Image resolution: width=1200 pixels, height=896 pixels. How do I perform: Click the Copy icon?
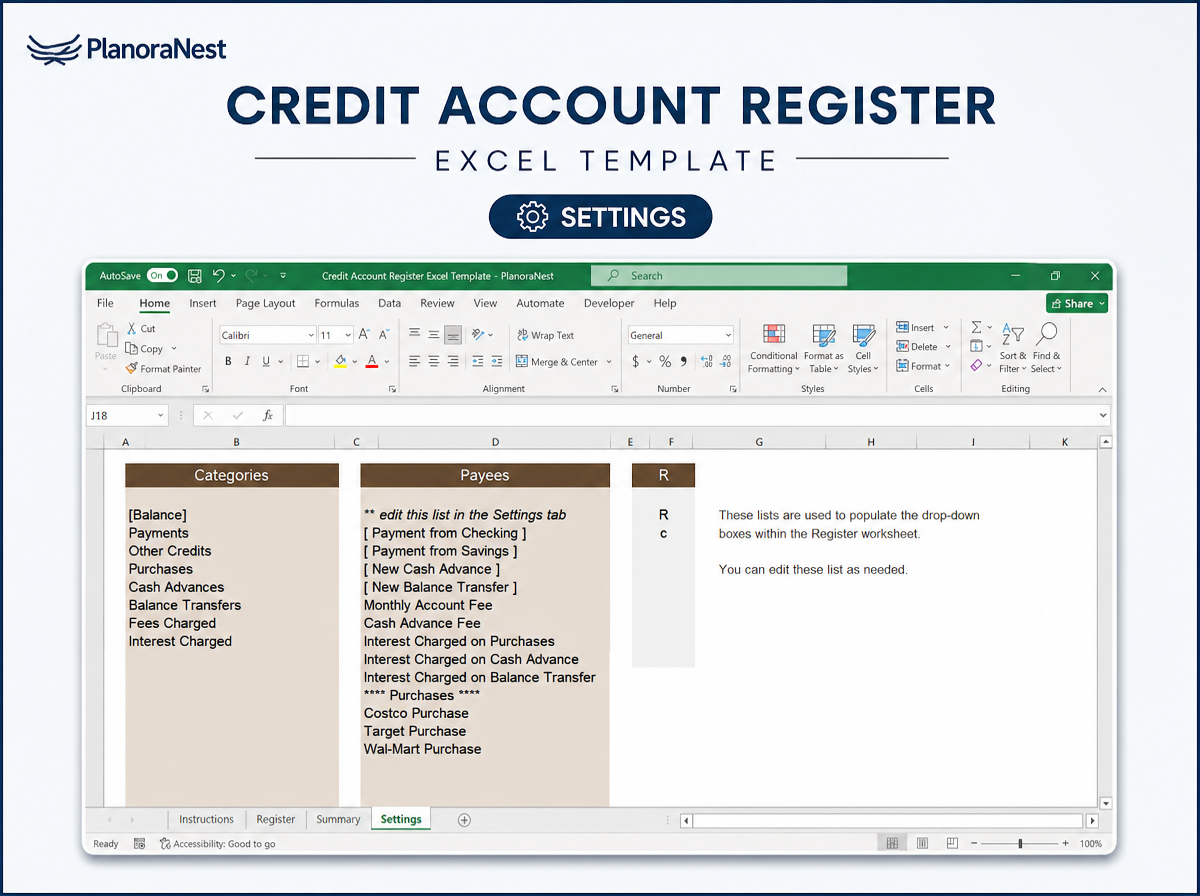coord(131,349)
